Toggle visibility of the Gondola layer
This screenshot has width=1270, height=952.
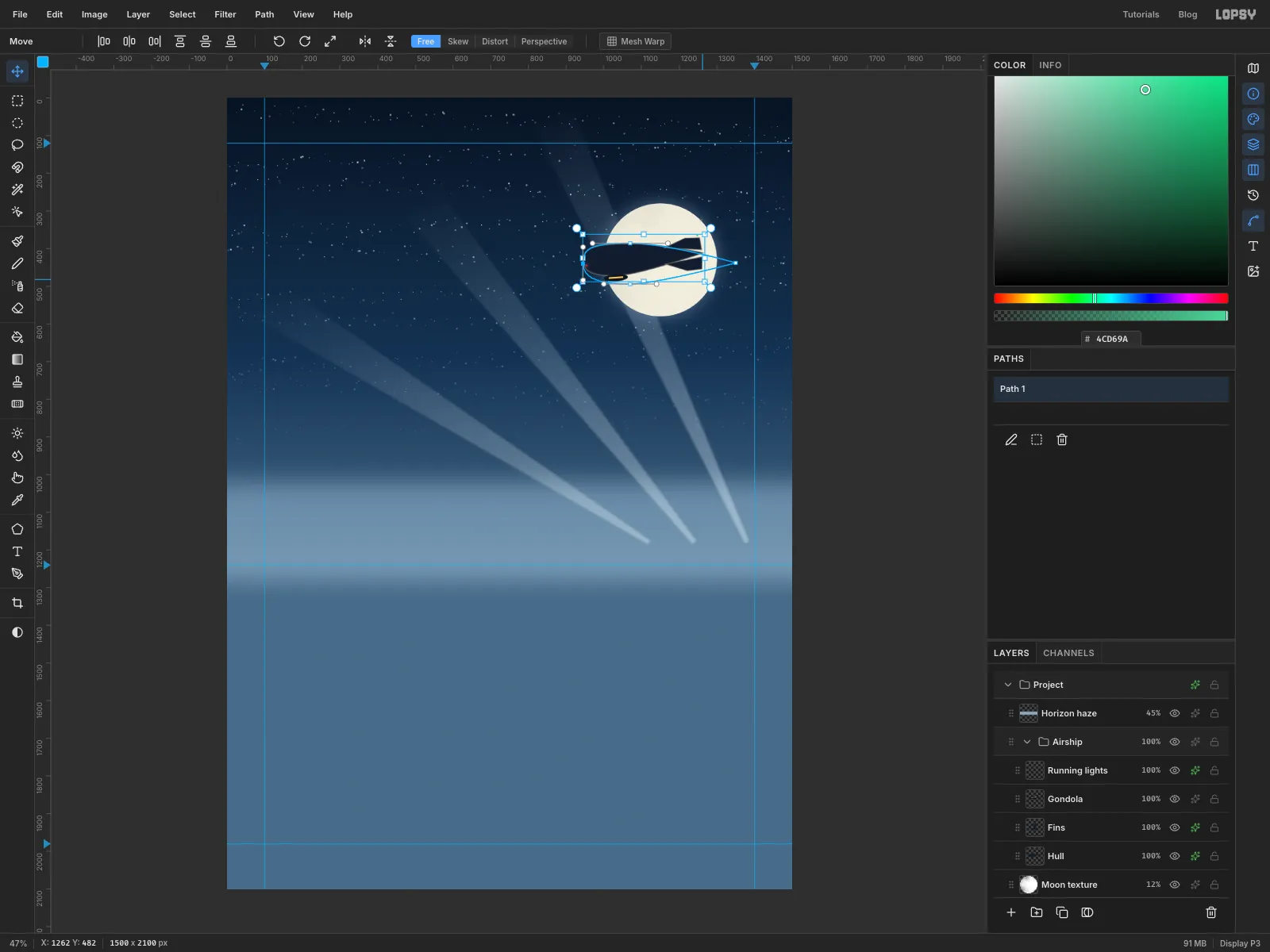pos(1175,799)
